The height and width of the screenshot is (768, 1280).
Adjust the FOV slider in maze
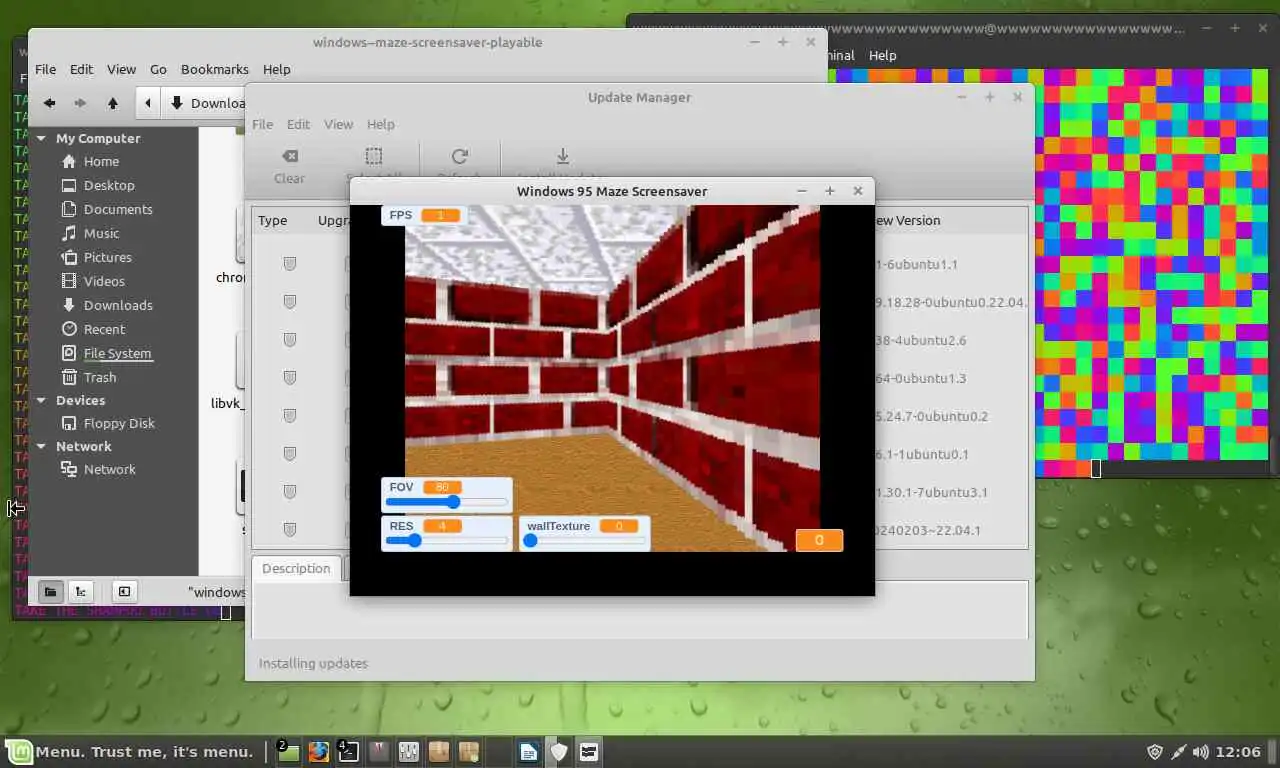pos(447,502)
